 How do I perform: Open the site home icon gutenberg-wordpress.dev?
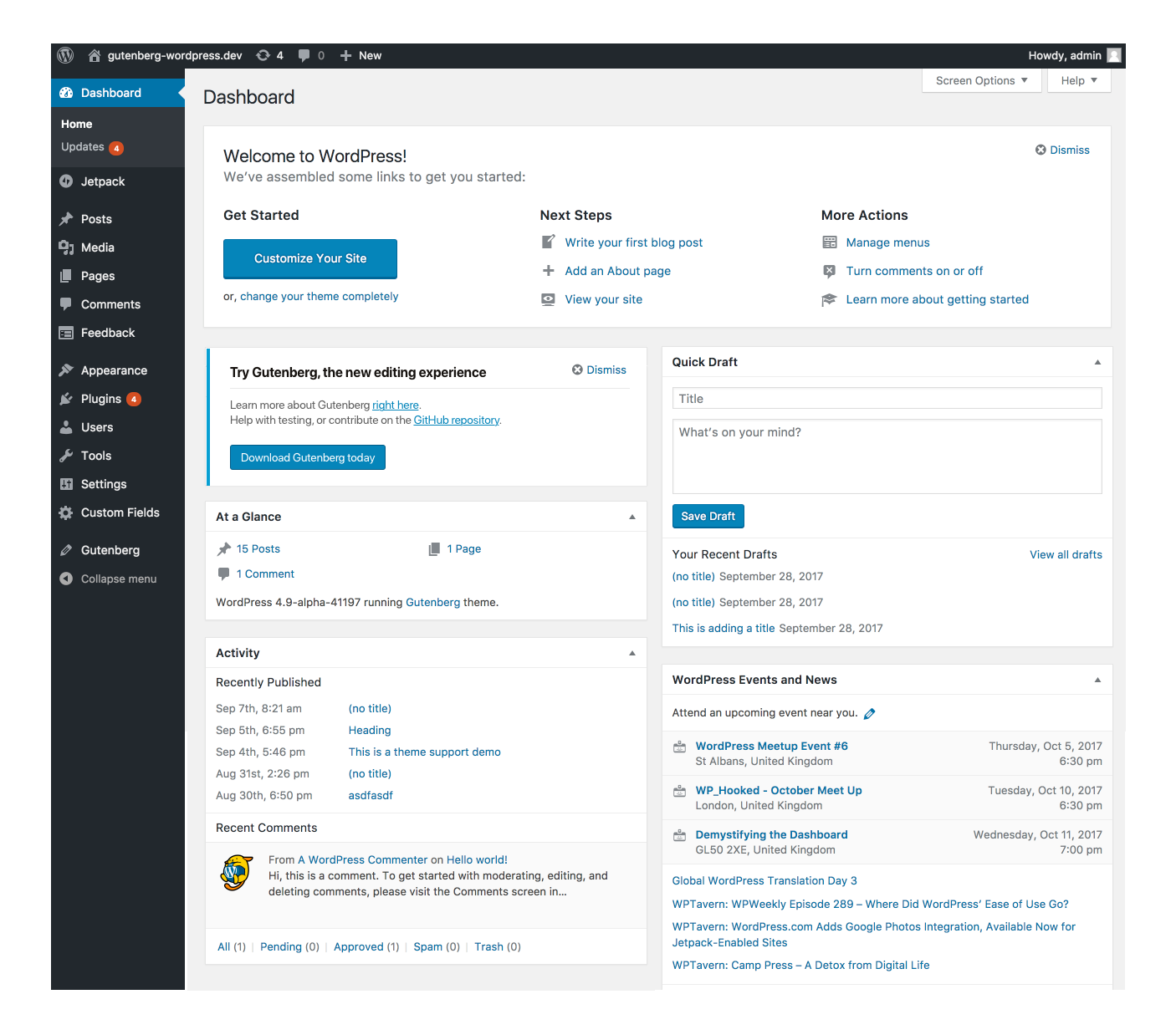click(95, 56)
